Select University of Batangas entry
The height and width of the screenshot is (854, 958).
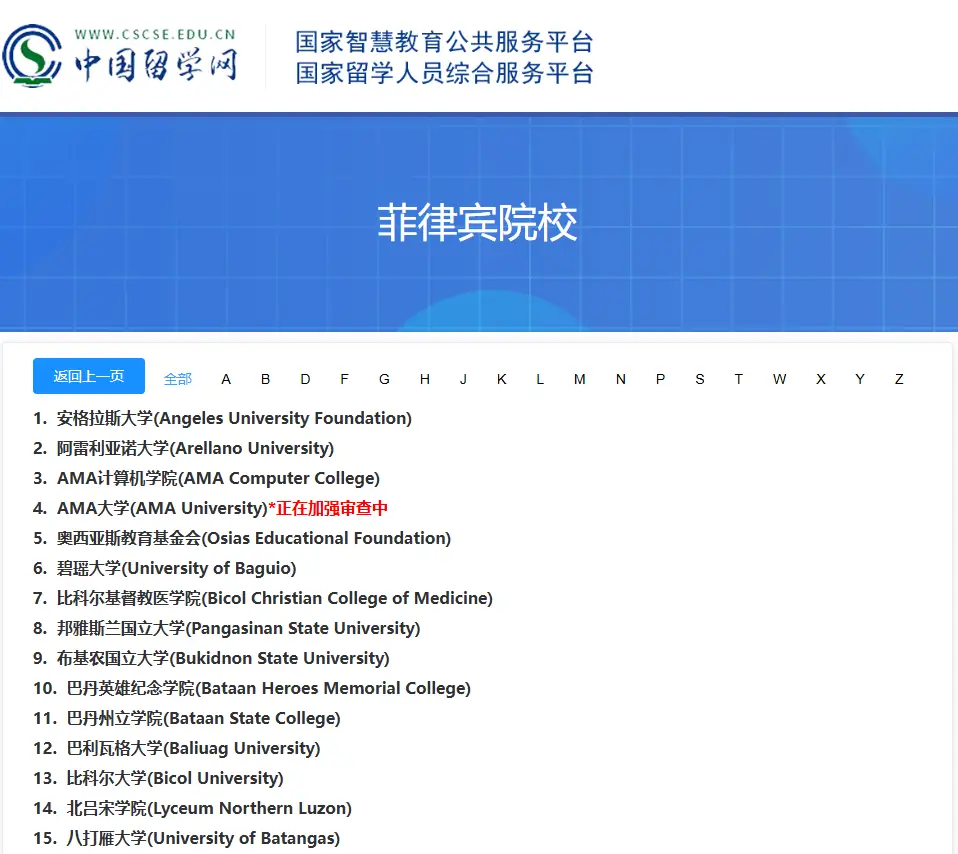coord(203,838)
